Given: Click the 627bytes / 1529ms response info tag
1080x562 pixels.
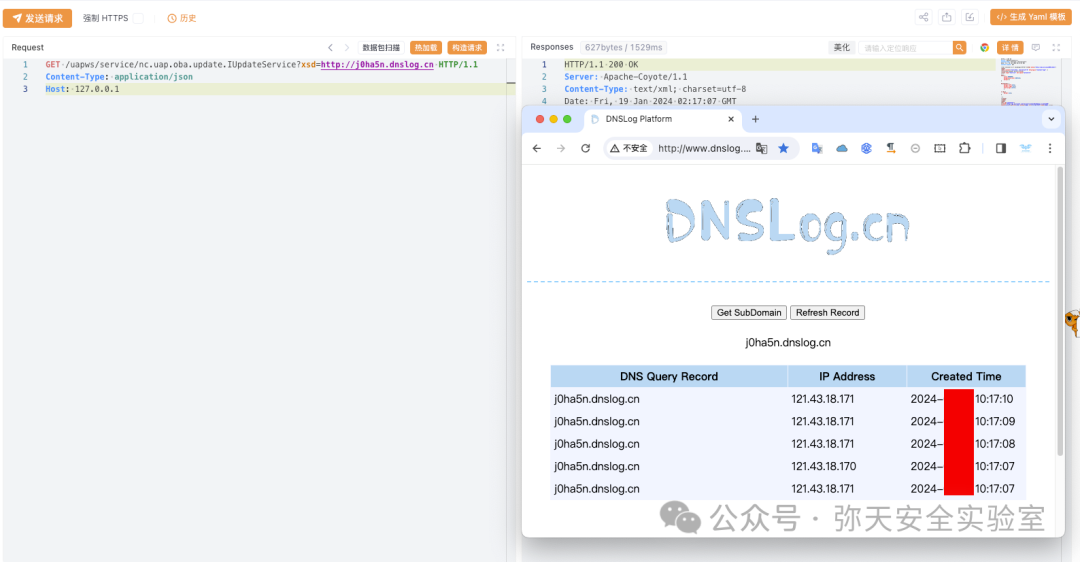Looking at the screenshot, I should (623, 48).
